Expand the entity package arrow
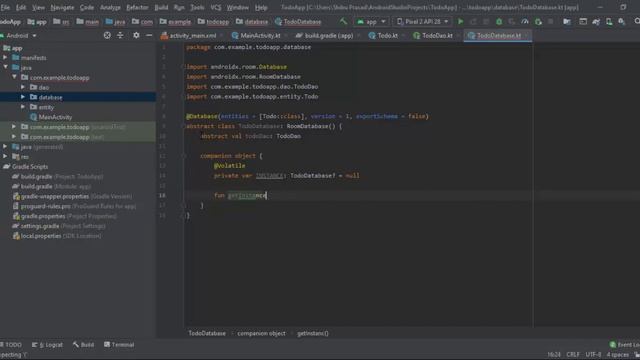Image resolution: width=640 pixels, height=360 pixels. coord(23,107)
